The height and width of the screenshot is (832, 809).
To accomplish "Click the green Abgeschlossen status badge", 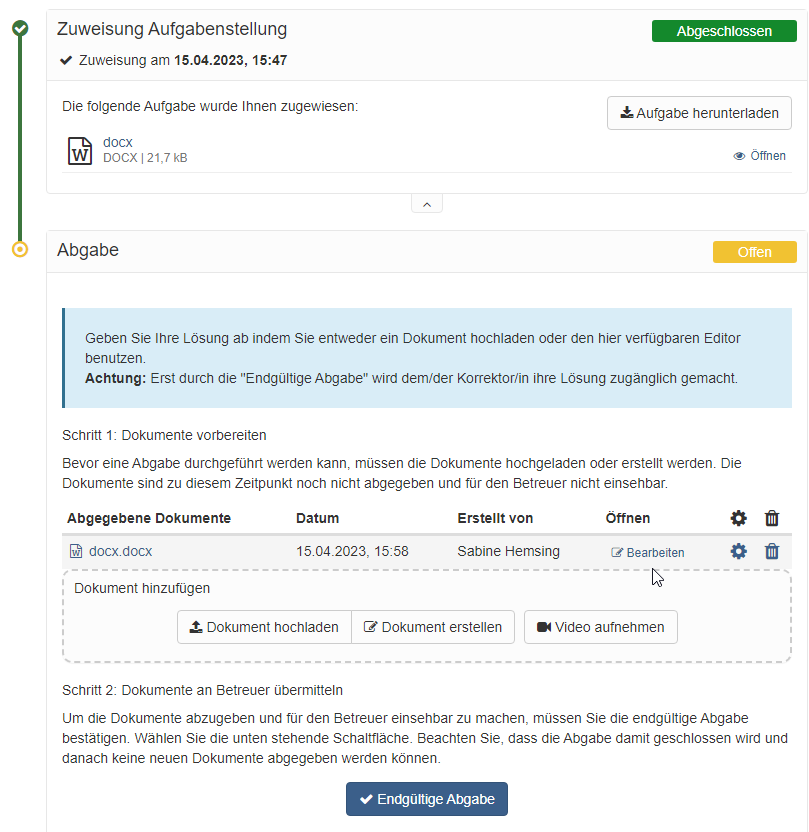I will (x=724, y=31).
